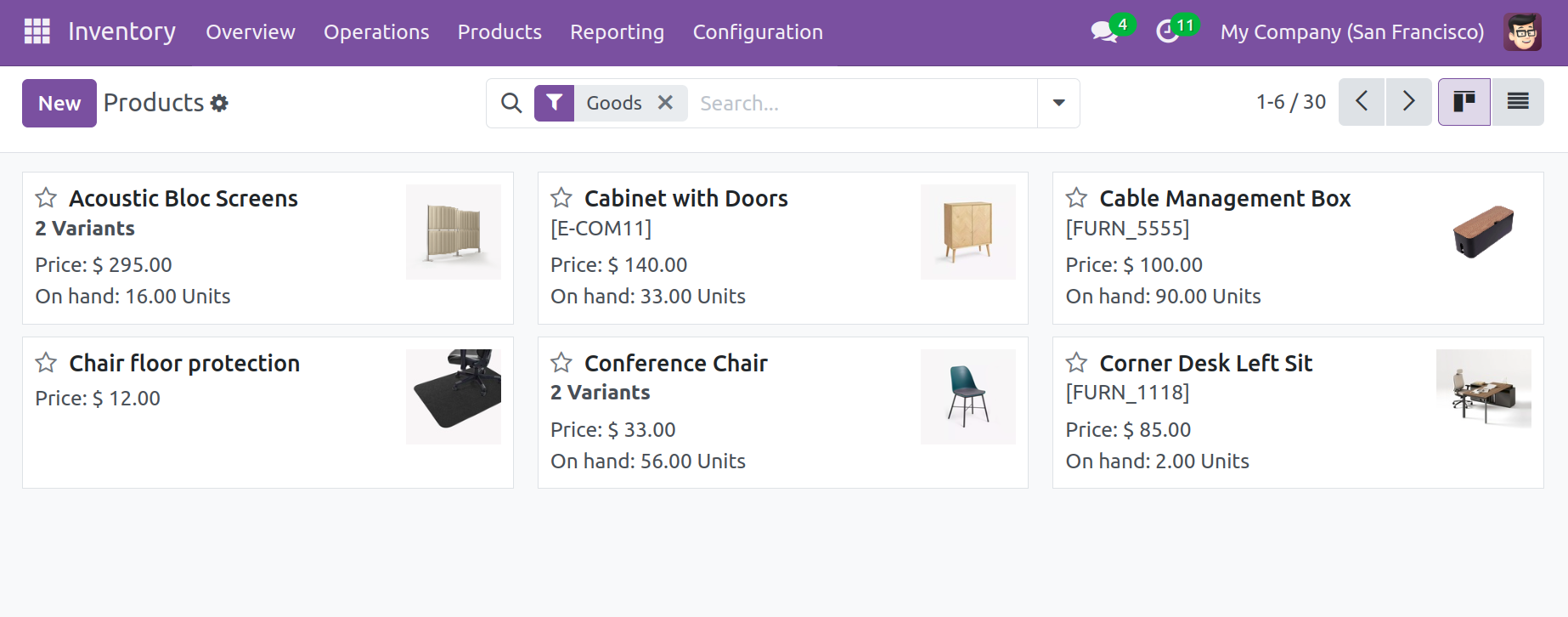Viewport: 1568px width, 617px height.
Task: Click the search magnifier icon
Action: click(510, 103)
